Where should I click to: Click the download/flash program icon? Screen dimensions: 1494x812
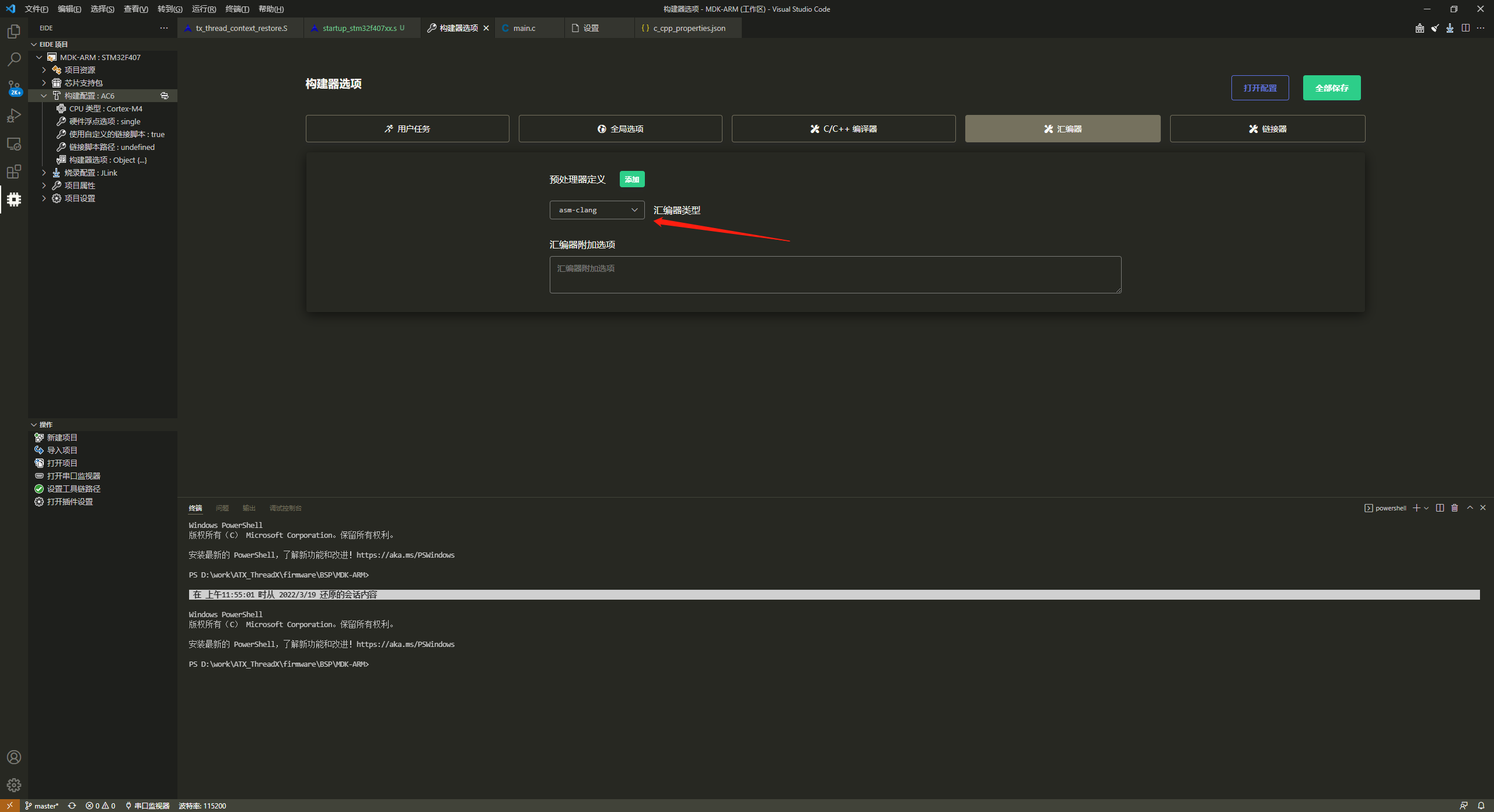(x=1450, y=28)
